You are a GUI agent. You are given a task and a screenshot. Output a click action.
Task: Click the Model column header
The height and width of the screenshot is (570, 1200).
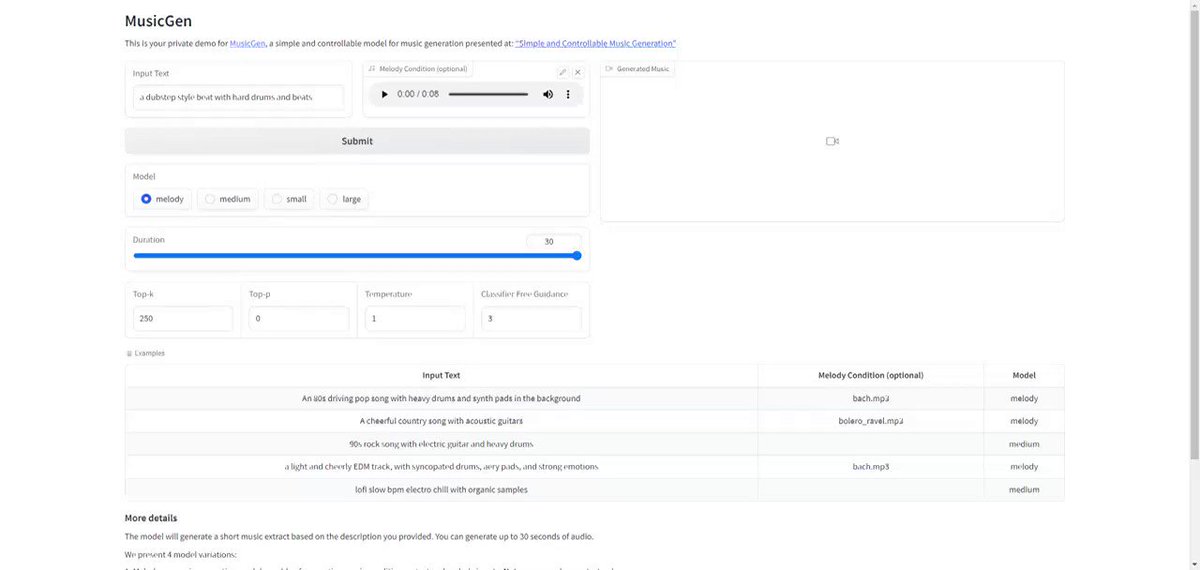1024,375
